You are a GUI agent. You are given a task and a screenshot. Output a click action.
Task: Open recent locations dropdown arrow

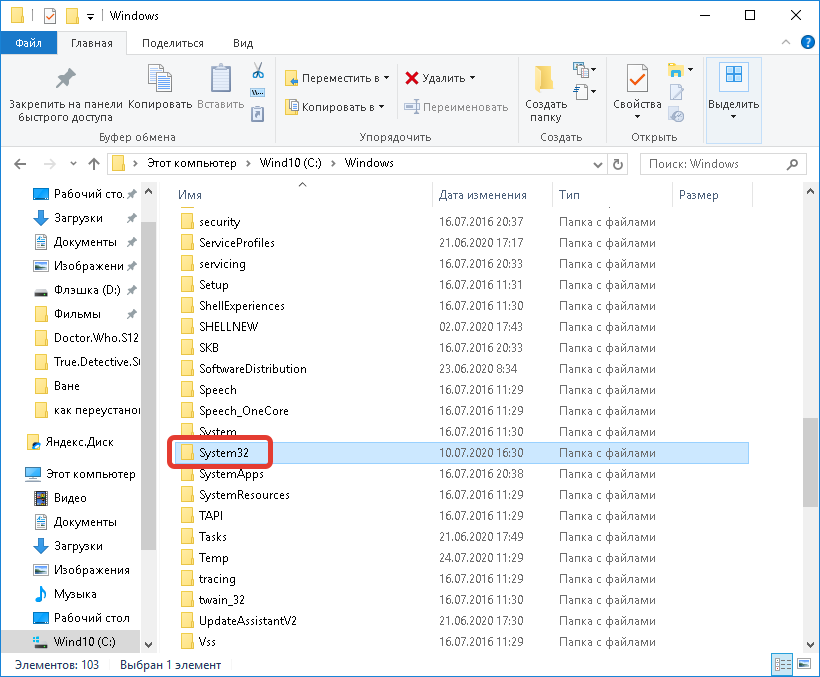click(73, 164)
